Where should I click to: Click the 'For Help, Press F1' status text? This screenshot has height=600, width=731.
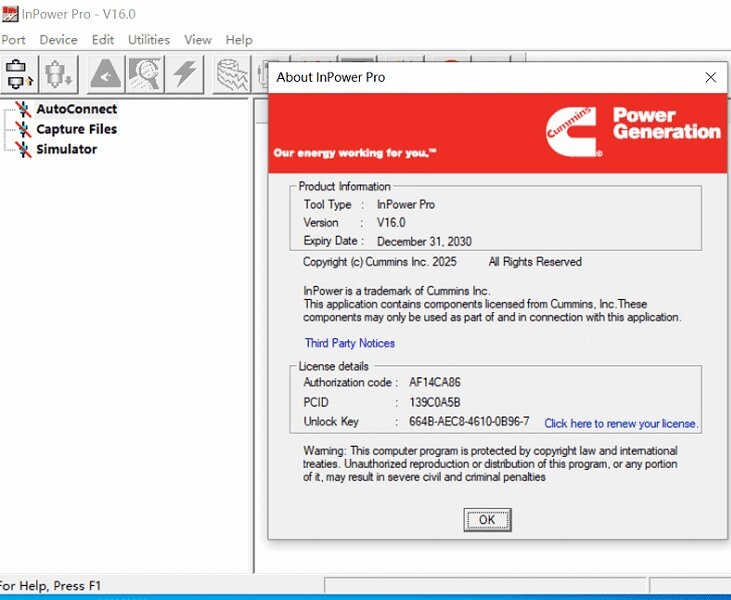(50, 586)
